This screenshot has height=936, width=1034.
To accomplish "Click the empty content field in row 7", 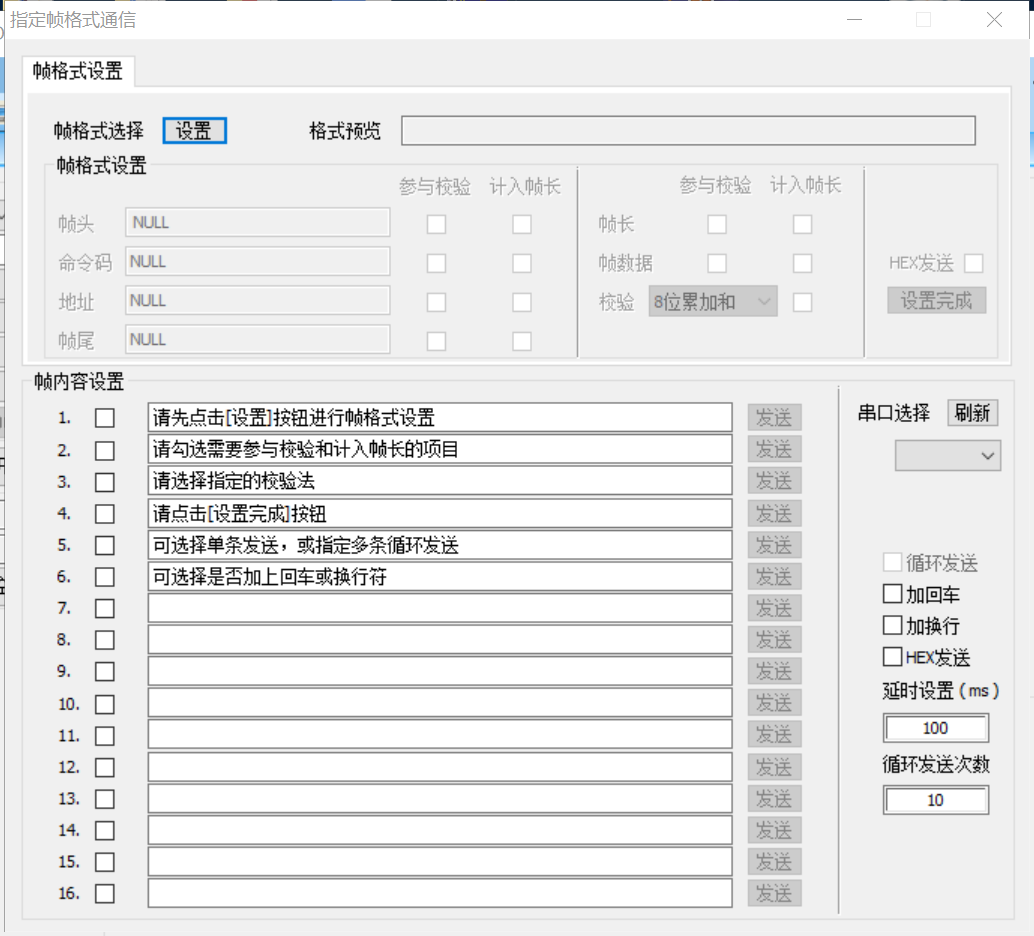I will tap(440, 608).
